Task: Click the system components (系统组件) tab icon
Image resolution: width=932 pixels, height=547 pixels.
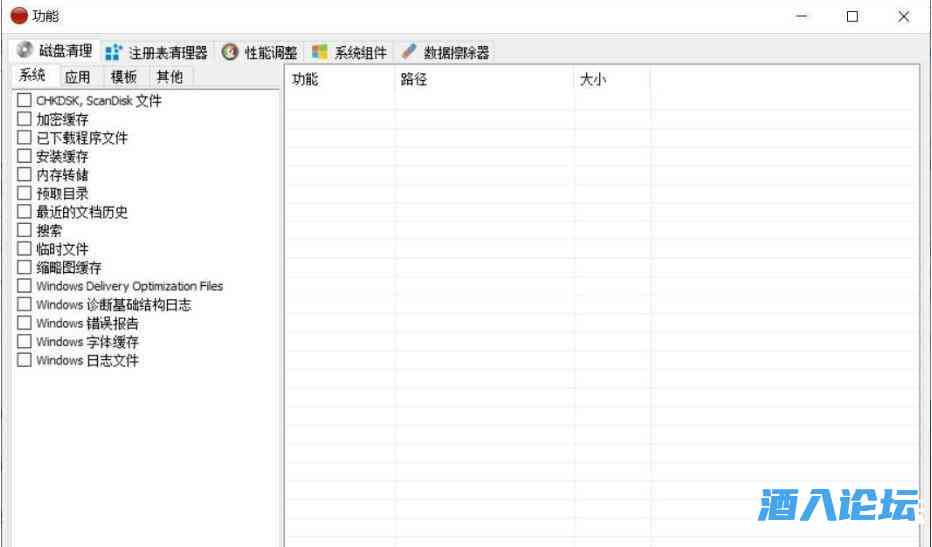Action: [x=320, y=52]
